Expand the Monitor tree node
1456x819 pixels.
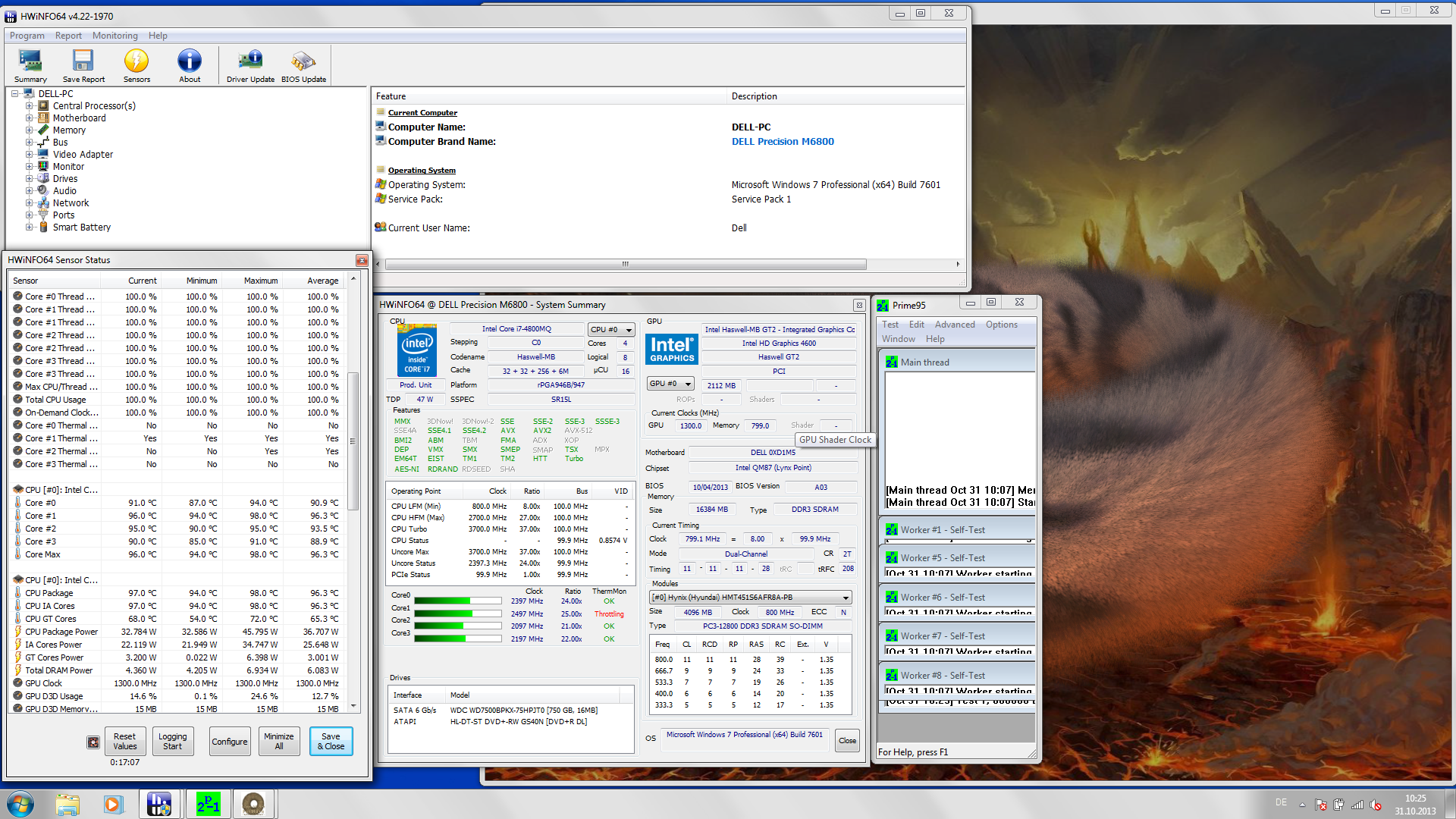pos(30,167)
